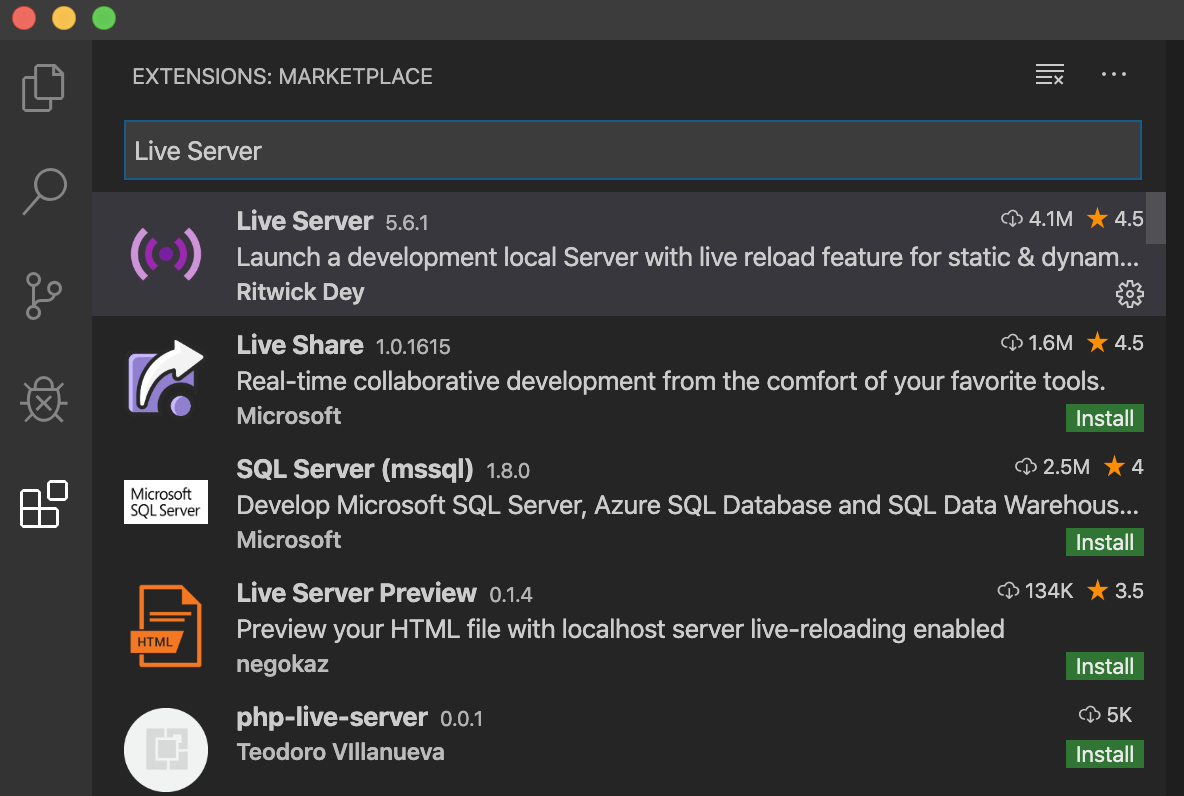Click the 4.5 star rating of Live Server
Viewport: 1184px width, 796px height.
tap(1115, 219)
